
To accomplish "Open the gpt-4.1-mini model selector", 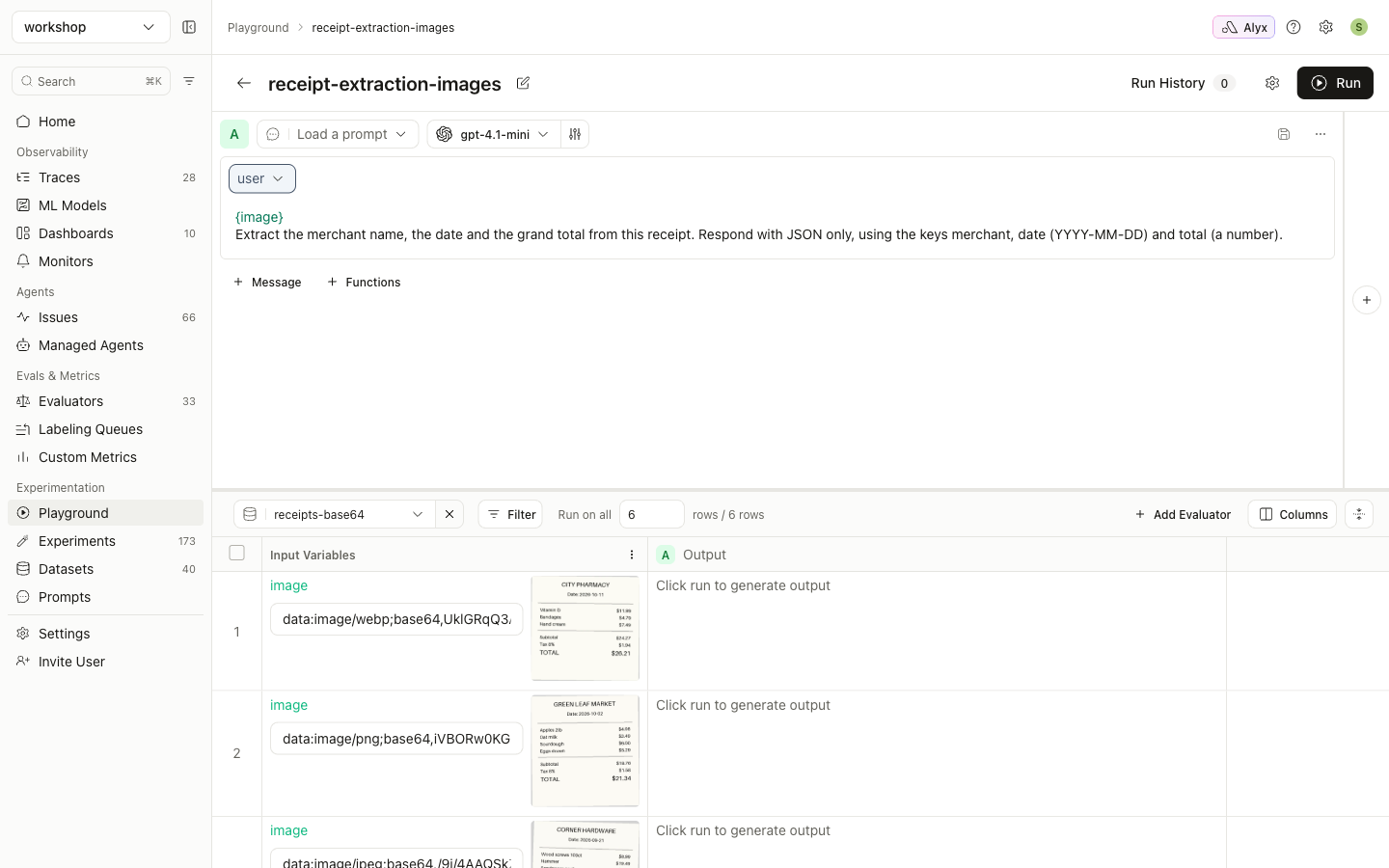I will click(494, 134).
